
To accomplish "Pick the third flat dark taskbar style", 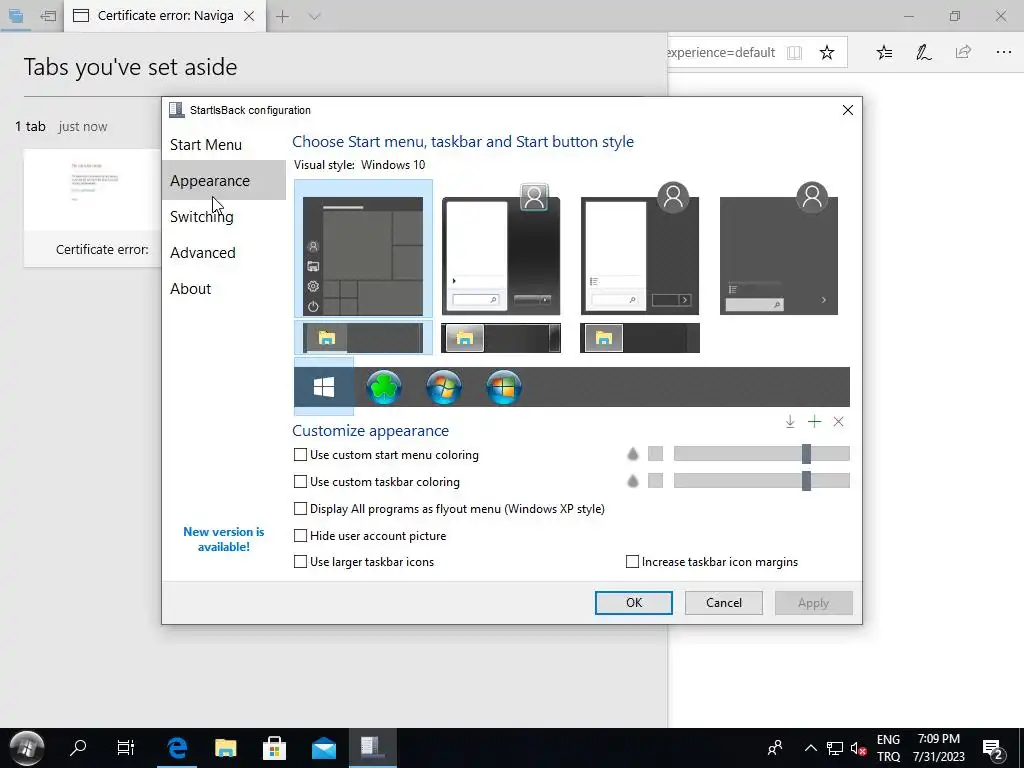I will (x=640, y=338).
